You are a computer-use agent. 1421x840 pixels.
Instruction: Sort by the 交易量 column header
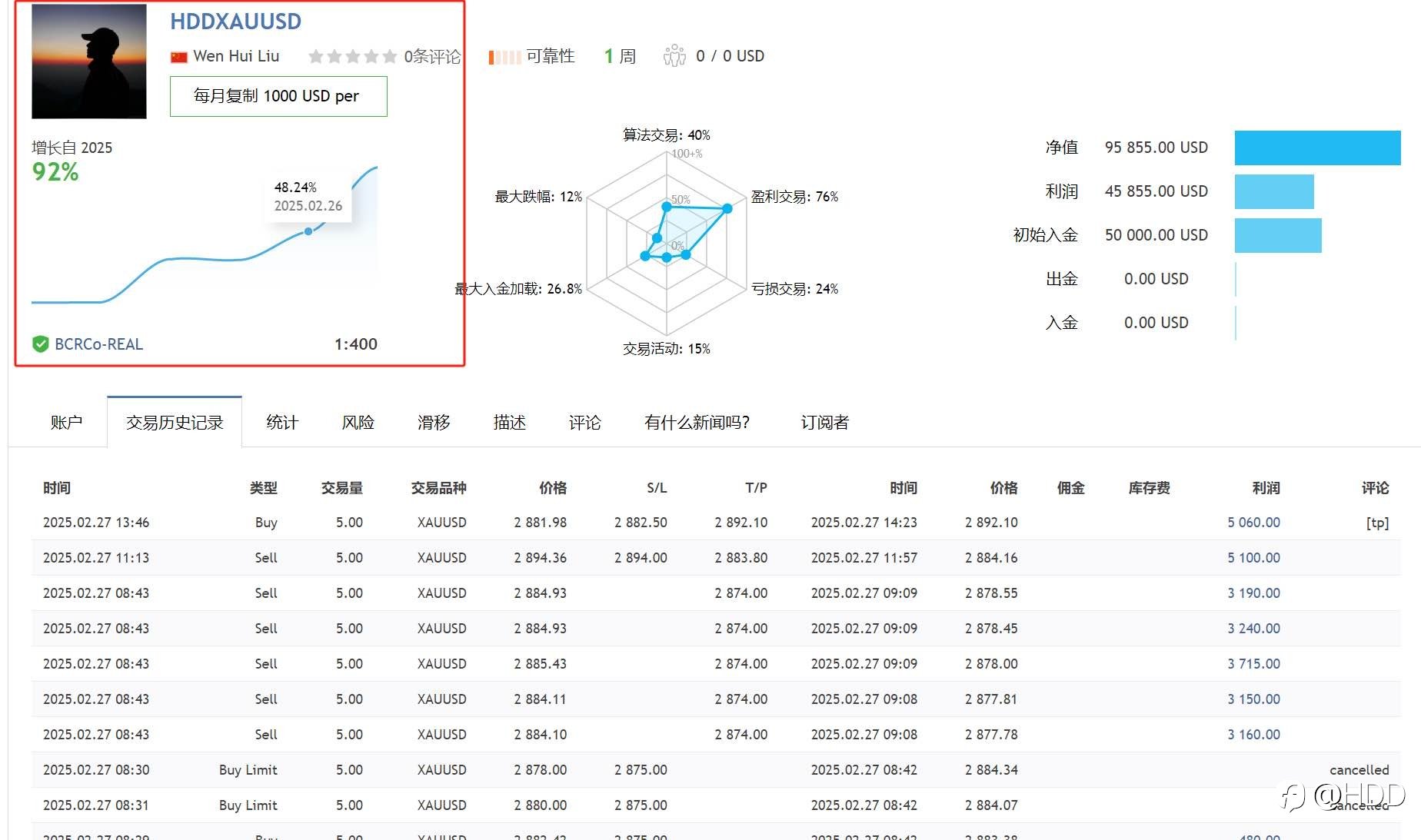coord(341,487)
